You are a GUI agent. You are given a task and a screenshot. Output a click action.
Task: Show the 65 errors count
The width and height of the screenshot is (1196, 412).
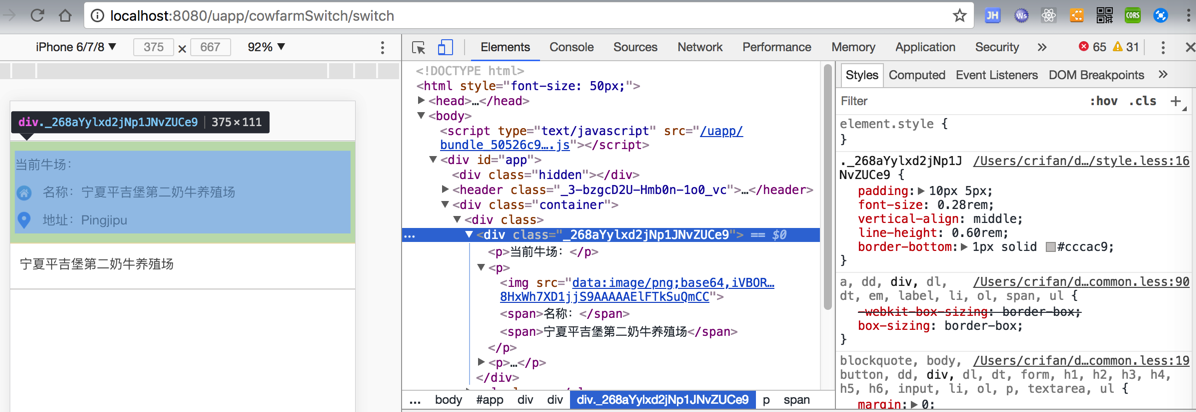[1092, 47]
